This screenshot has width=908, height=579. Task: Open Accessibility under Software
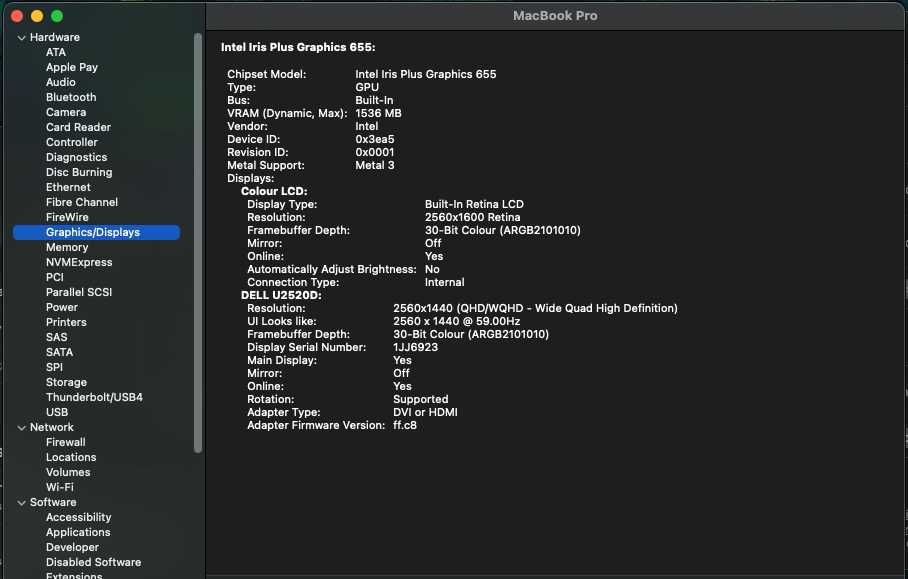(78, 518)
